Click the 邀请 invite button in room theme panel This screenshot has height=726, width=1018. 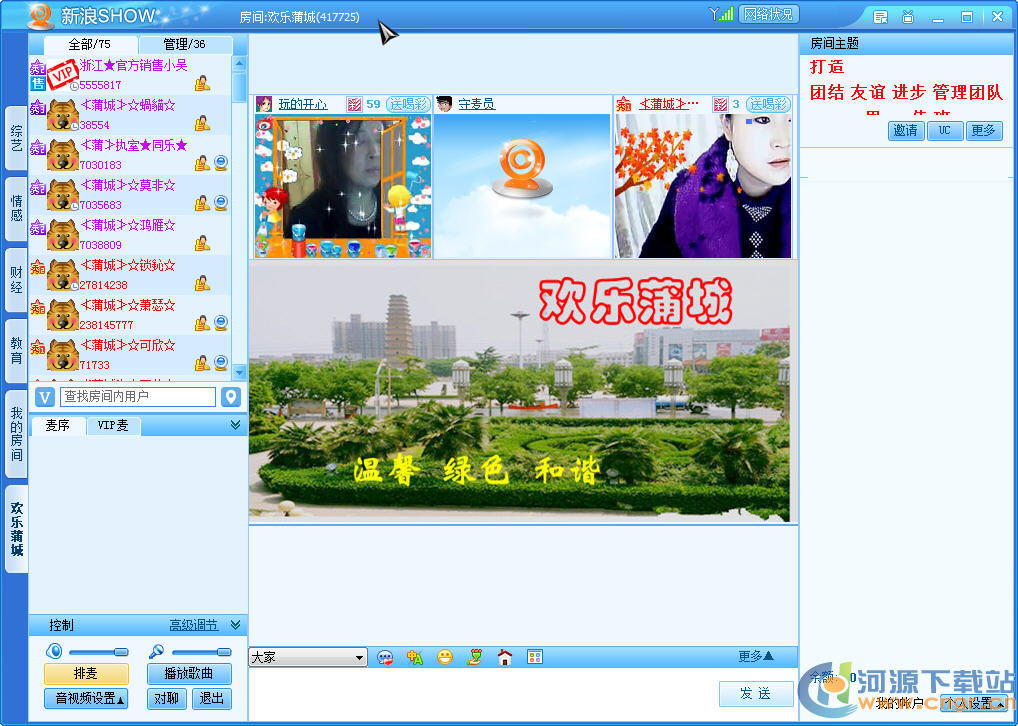click(905, 131)
